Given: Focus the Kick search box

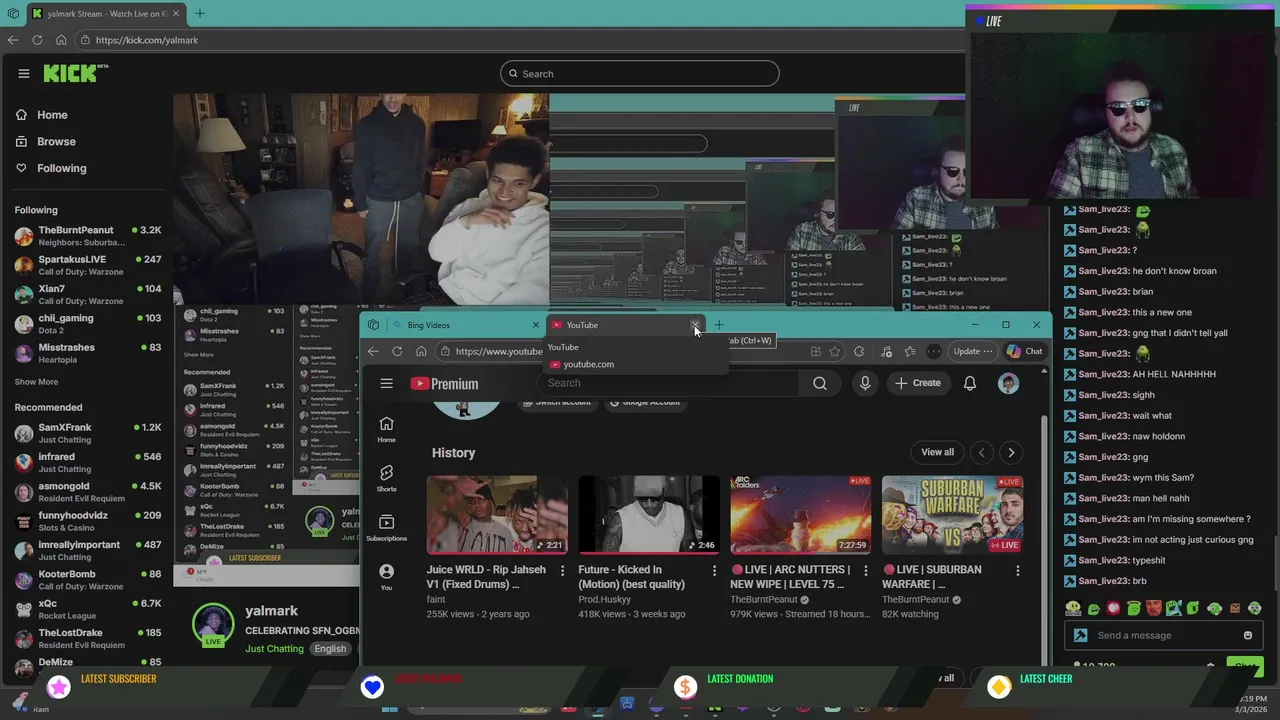Looking at the screenshot, I should click(x=640, y=73).
